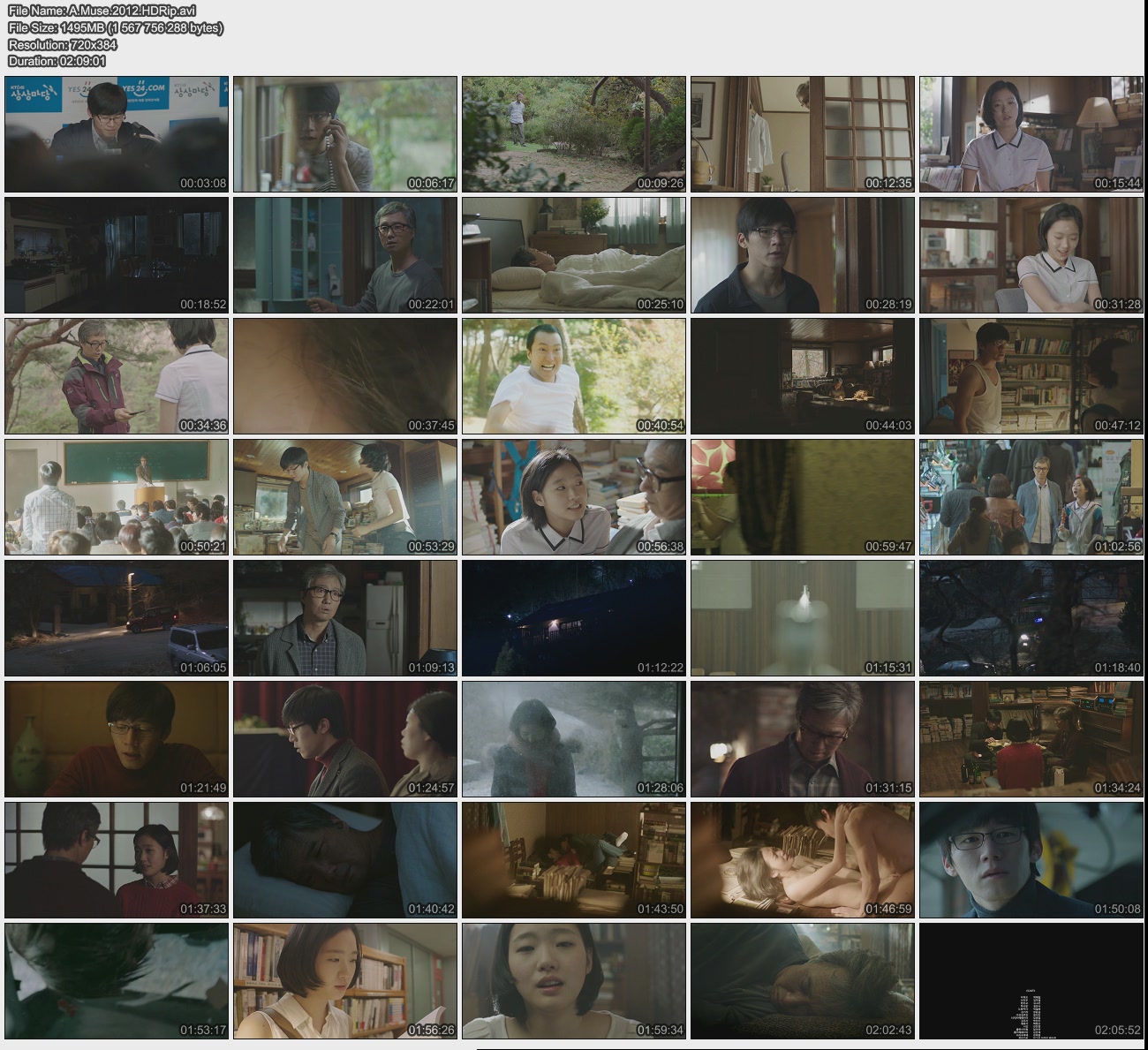Open the laughing man frame at 00:40:54

(574, 376)
